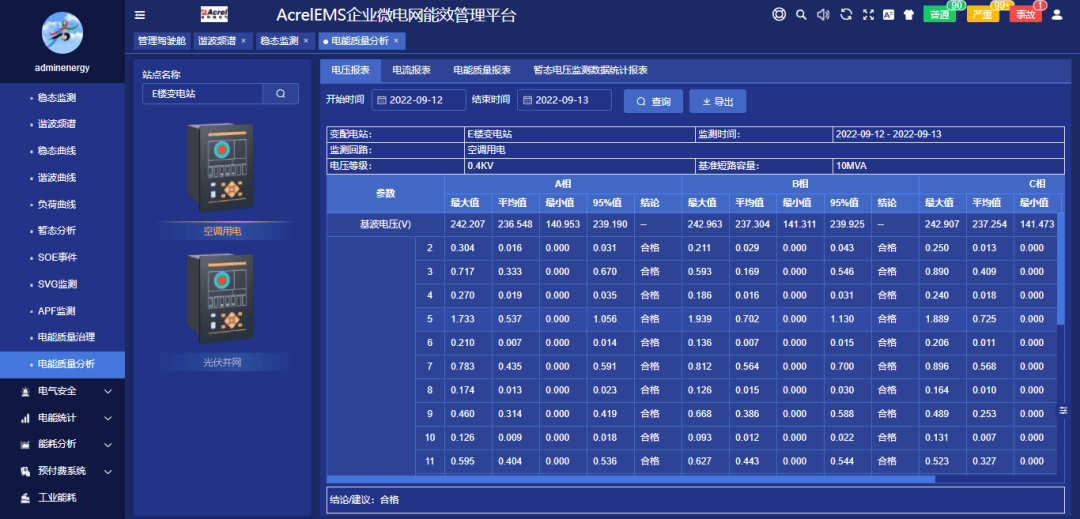Click the vertical table scrollbar

pyautogui.click(x=1061, y=268)
